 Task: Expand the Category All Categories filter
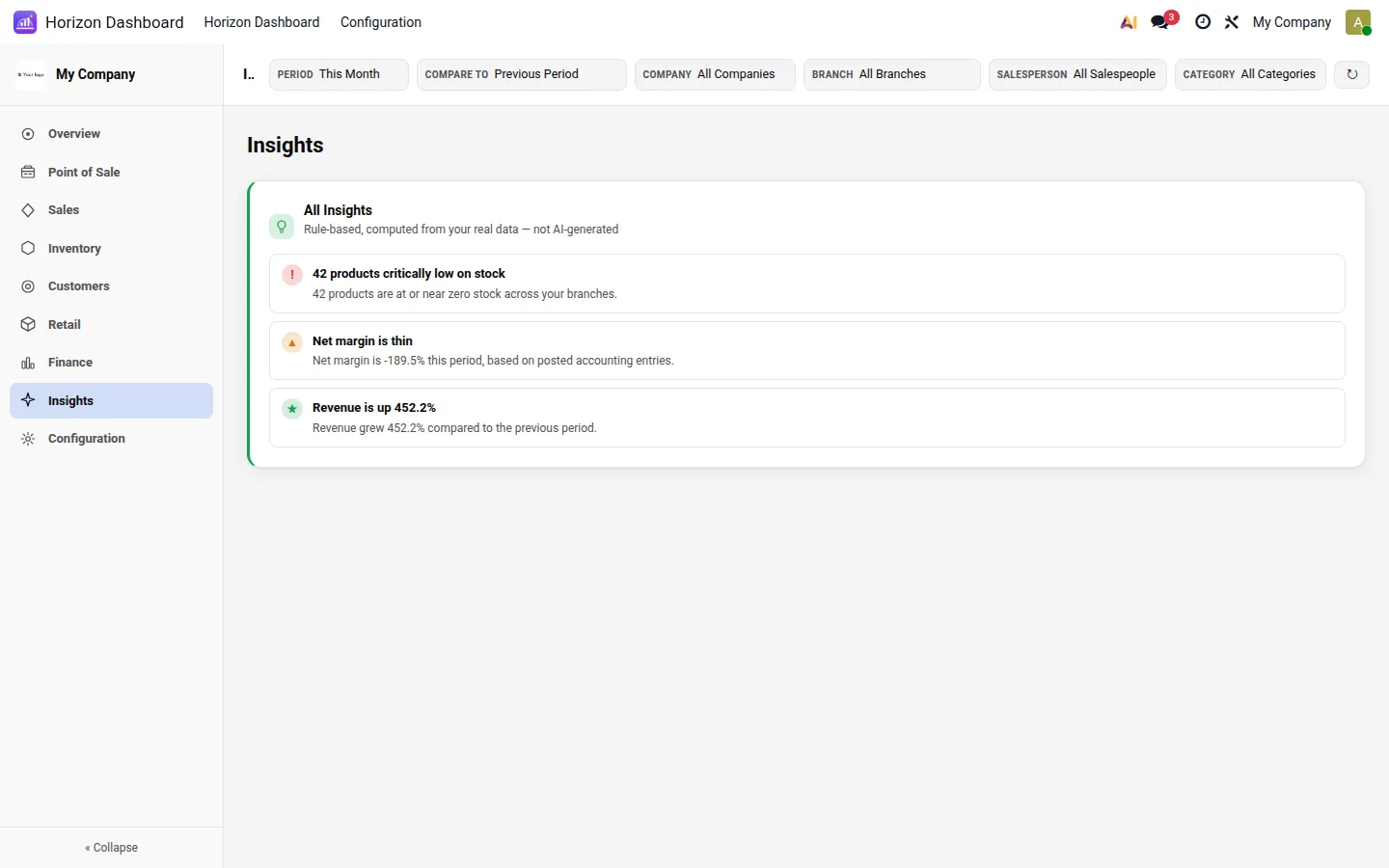(x=1250, y=74)
